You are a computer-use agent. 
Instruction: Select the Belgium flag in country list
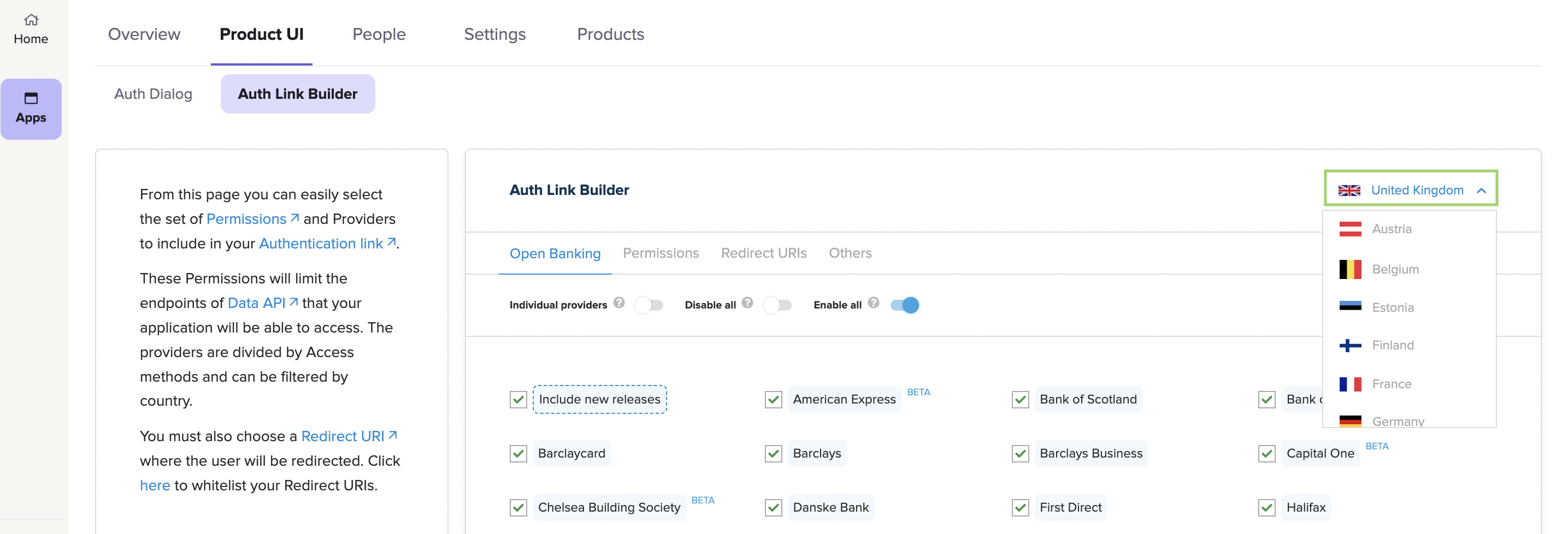[x=1350, y=269]
